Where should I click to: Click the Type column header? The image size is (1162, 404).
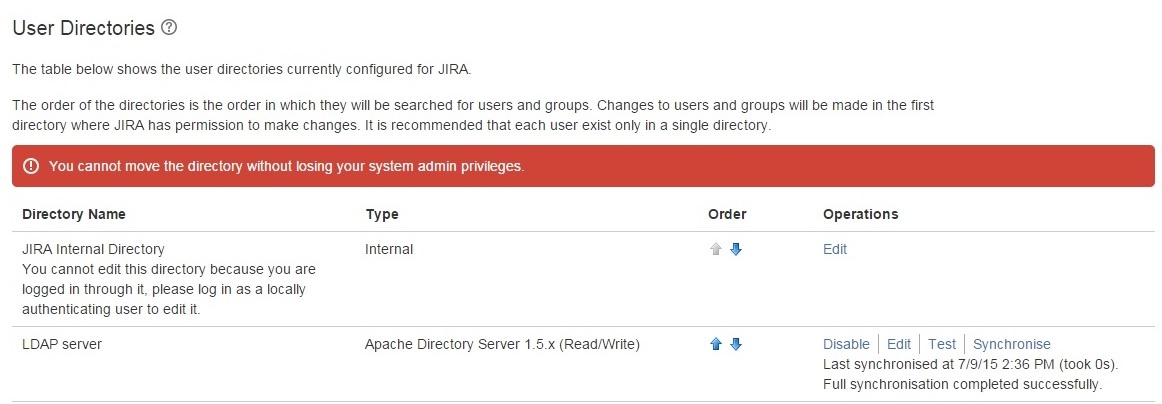(x=382, y=214)
